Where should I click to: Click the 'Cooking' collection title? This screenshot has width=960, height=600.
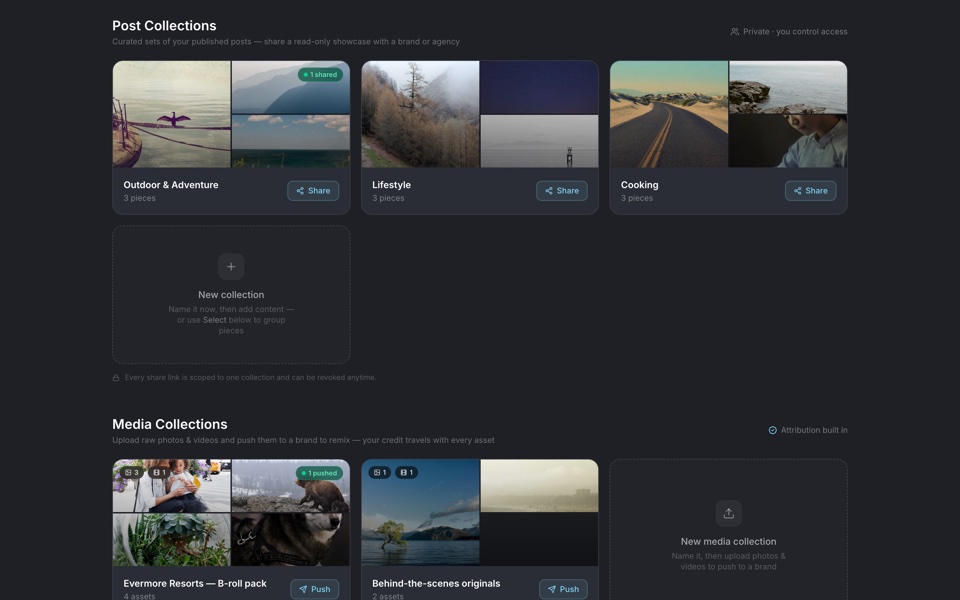coord(640,185)
